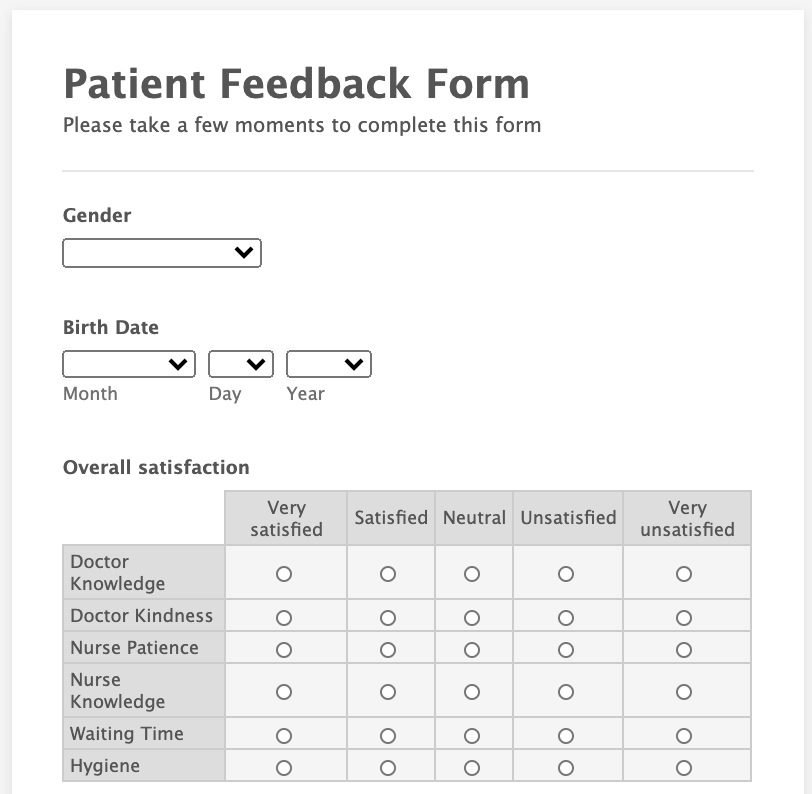Viewport: 812px width, 794px height.
Task: Open the birth Year dropdown
Action: point(329,364)
